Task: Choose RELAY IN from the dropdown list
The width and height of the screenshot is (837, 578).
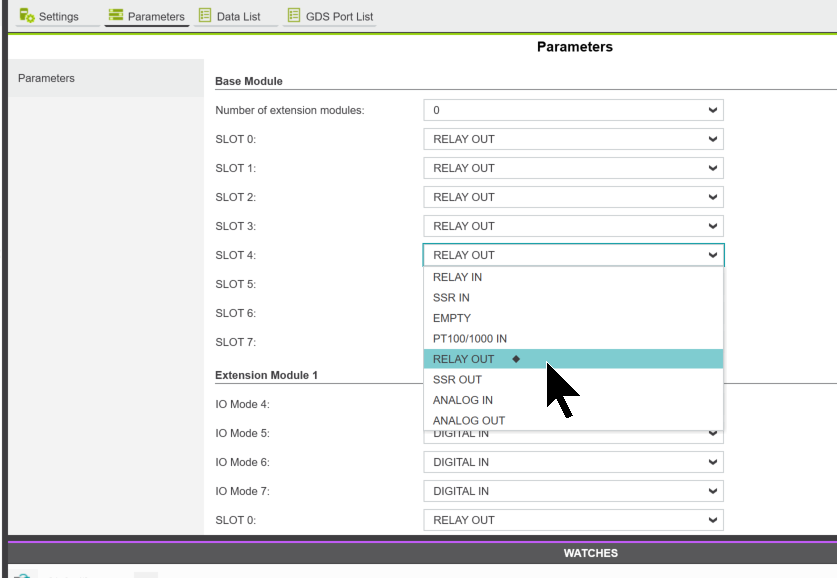Action: pos(457,277)
